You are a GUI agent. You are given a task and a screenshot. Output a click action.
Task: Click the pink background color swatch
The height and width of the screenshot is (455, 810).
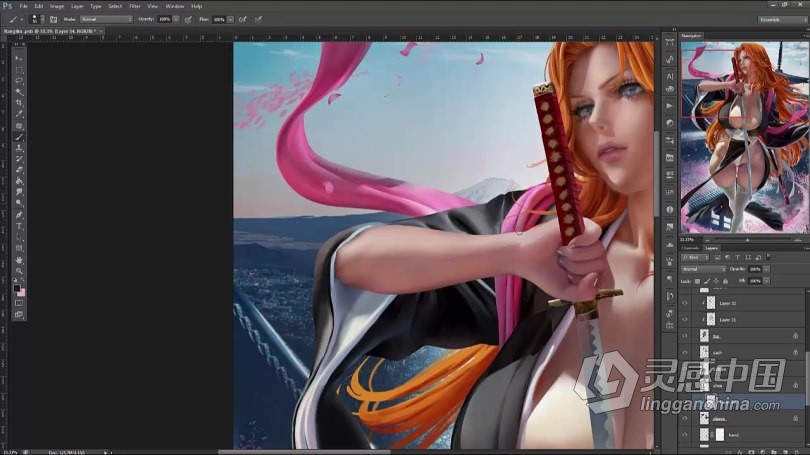click(x=21, y=292)
